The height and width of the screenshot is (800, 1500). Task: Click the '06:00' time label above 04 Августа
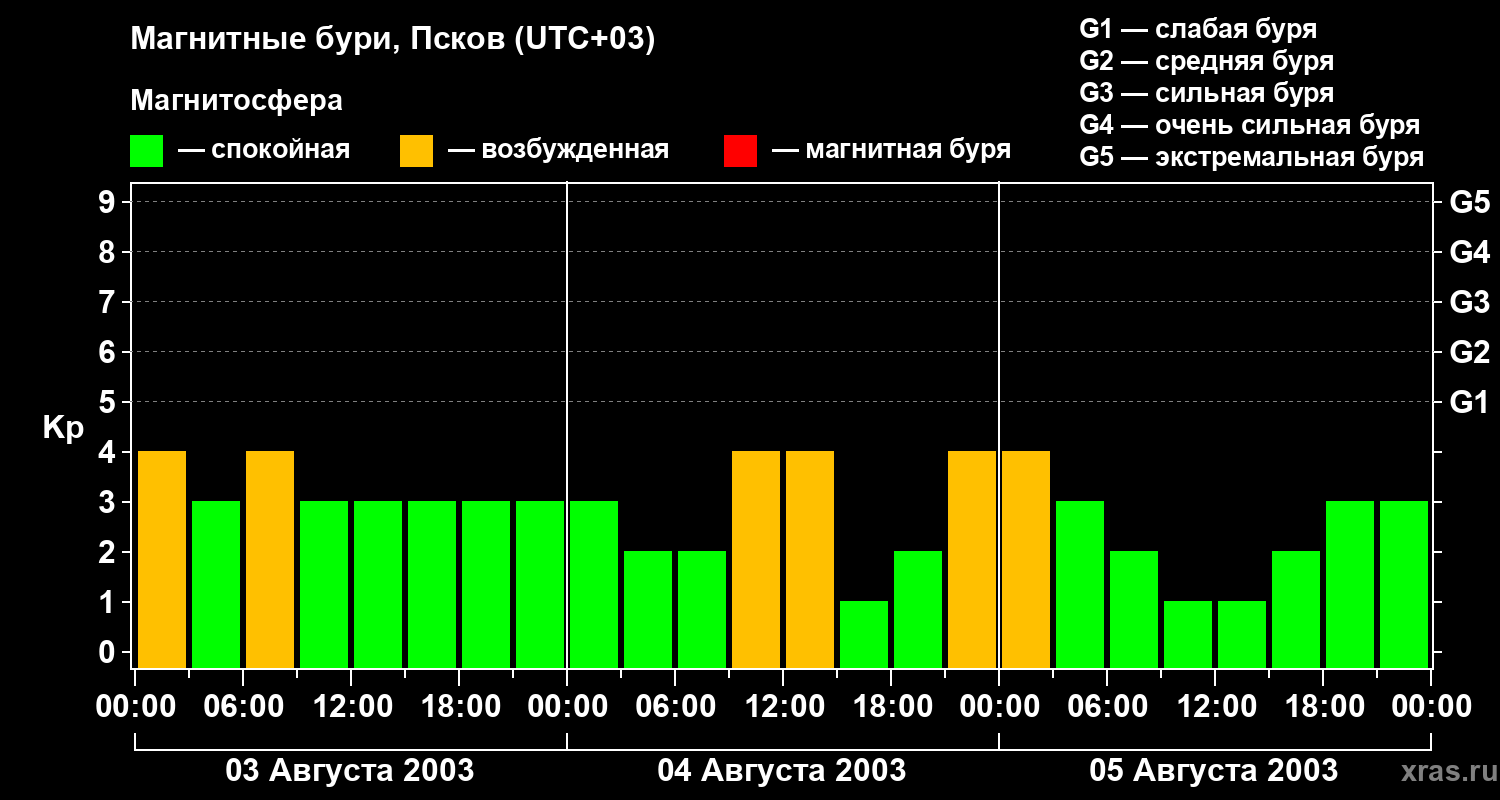click(675, 706)
